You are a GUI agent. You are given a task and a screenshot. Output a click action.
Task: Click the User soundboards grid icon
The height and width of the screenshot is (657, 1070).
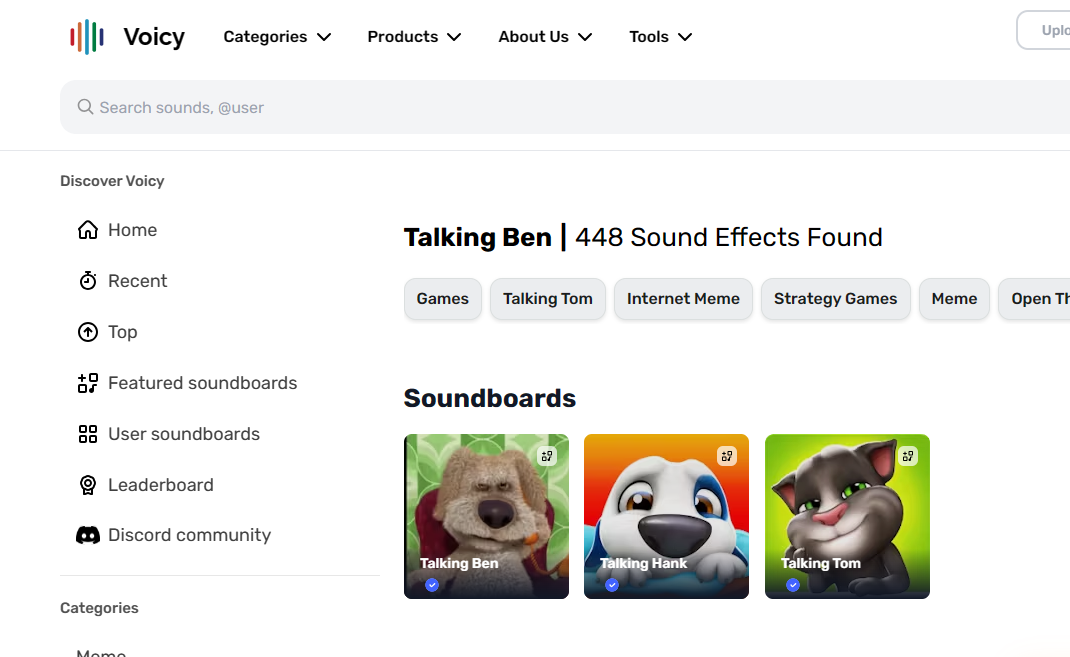pos(88,434)
